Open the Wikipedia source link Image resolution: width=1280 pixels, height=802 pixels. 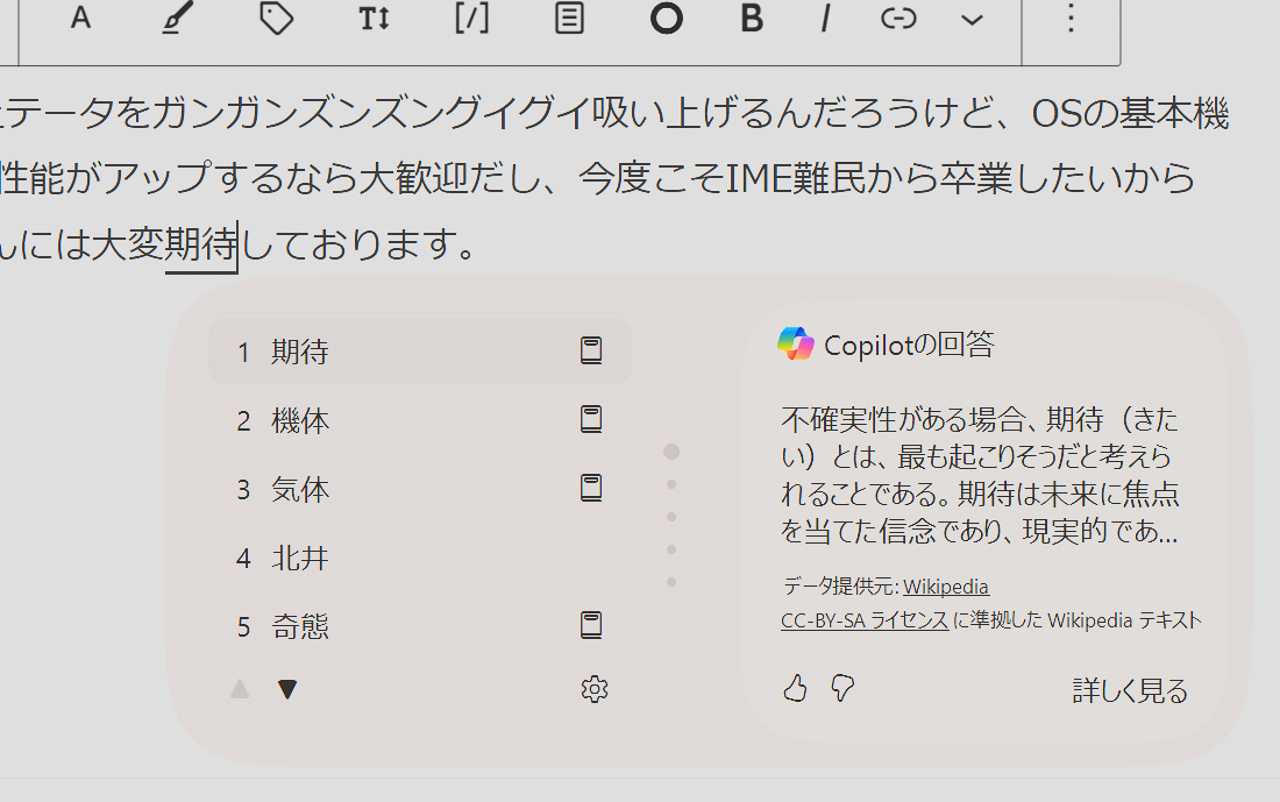(945, 587)
